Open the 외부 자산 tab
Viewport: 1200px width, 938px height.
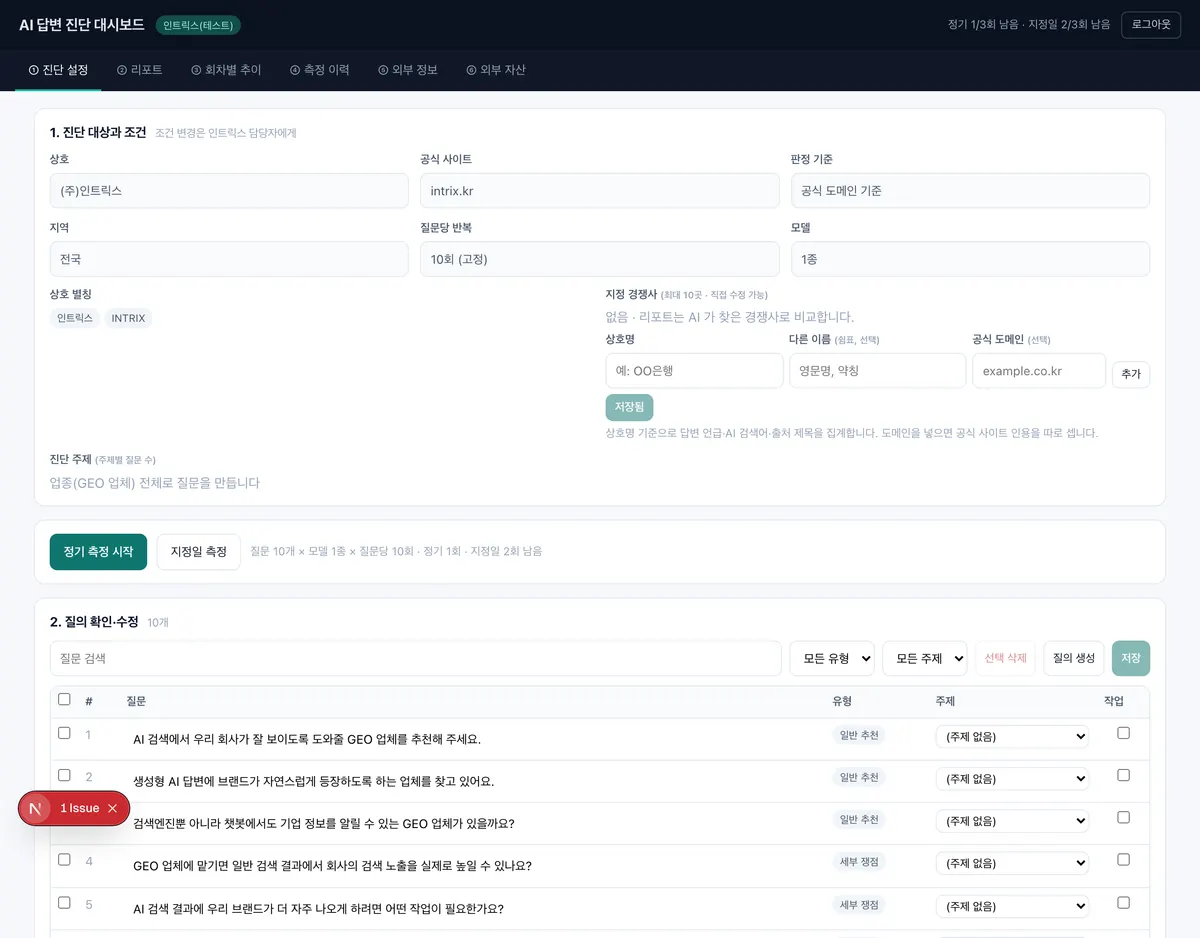tap(496, 70)
